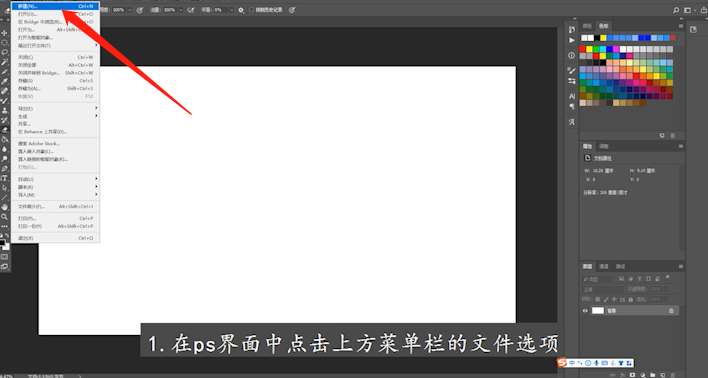The height and width of the screenshot is (378, 708).
Task: Toggle lock position in Layers panel
Action: pyautogui.click(x=614, y=299)
